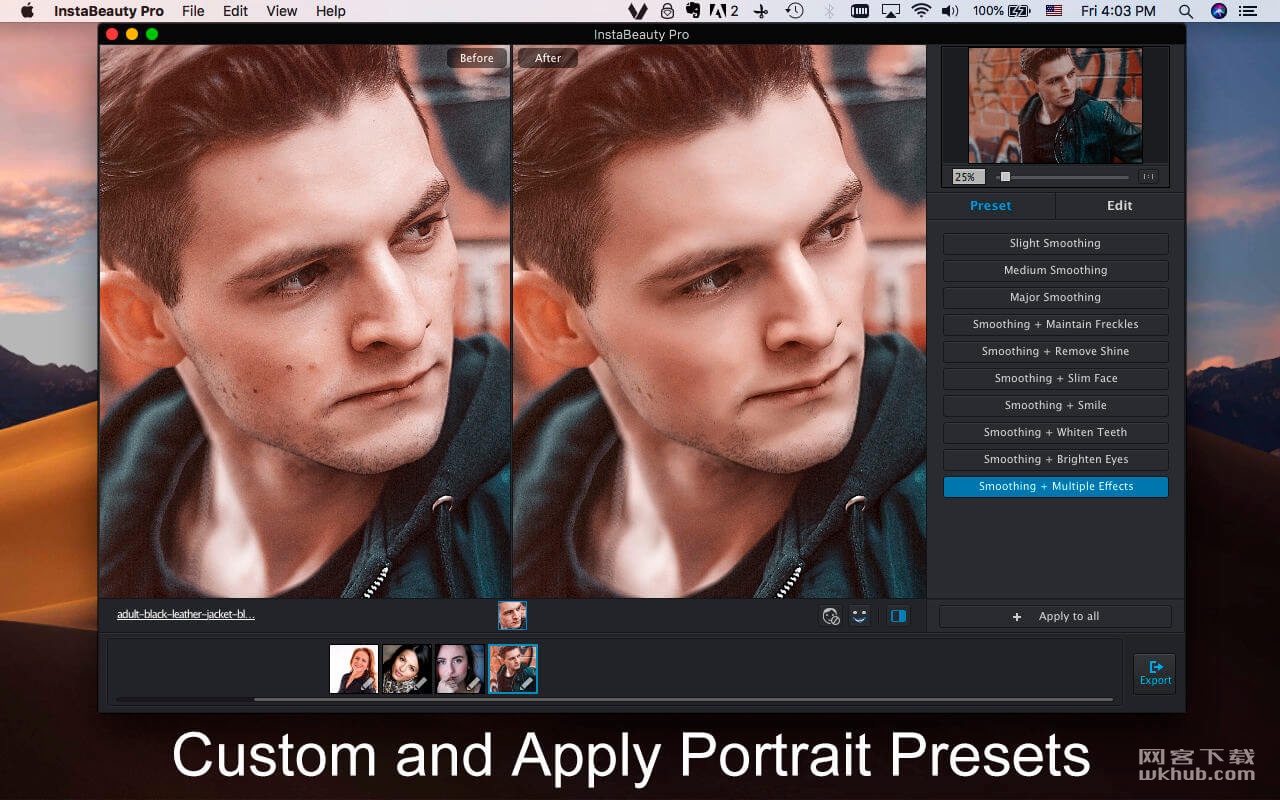Click the scissors-style menu bar icon
This screenshot has height=800, width=1280.
click(761, 11)
